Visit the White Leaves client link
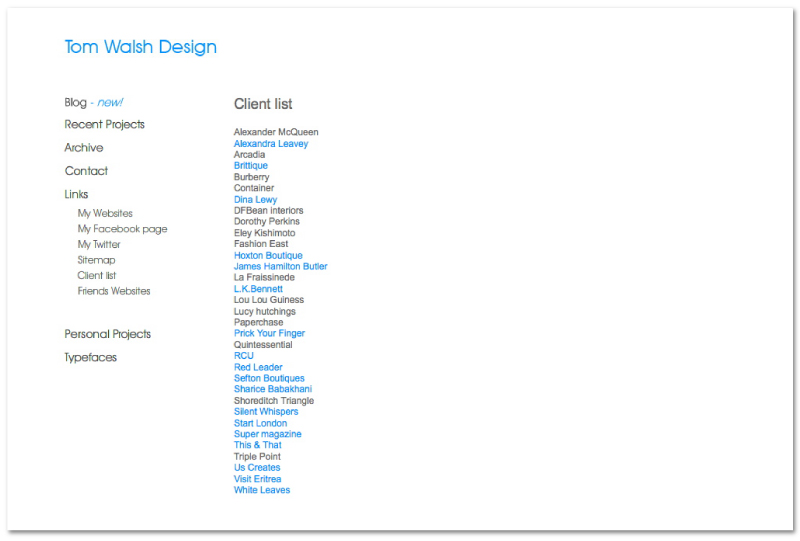 tap(262, 490)
